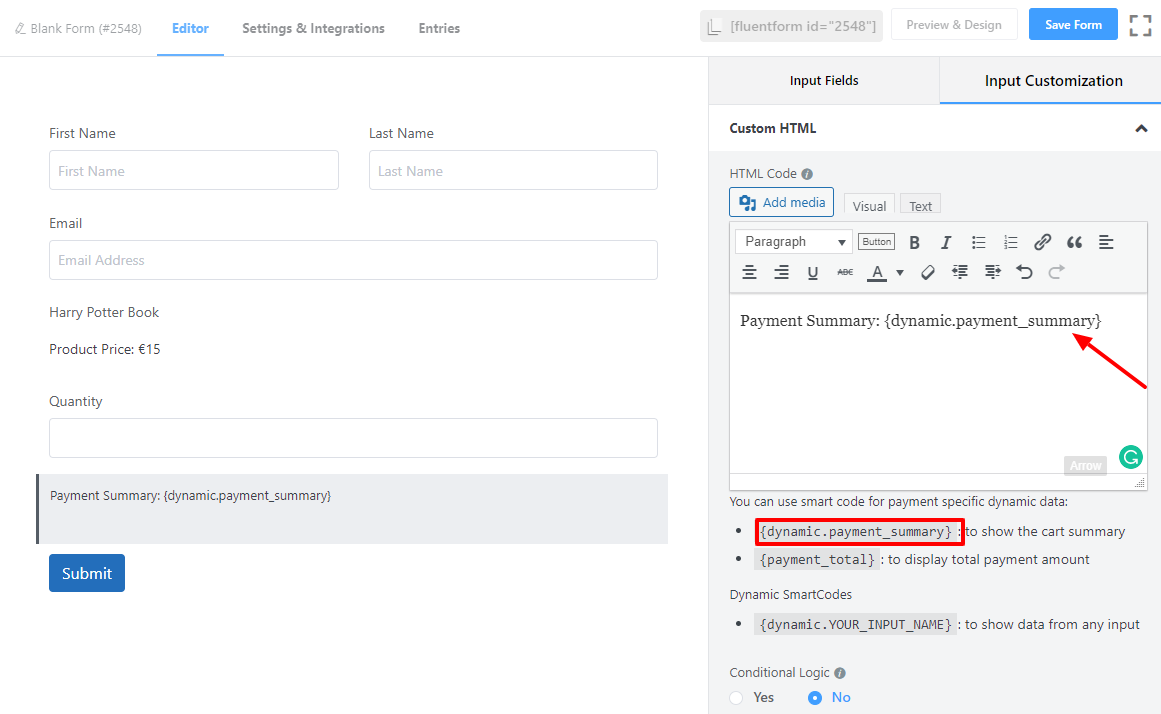Screen dimensions: 1161x714
Task: Click the insert link icon
Action: 1043,242
